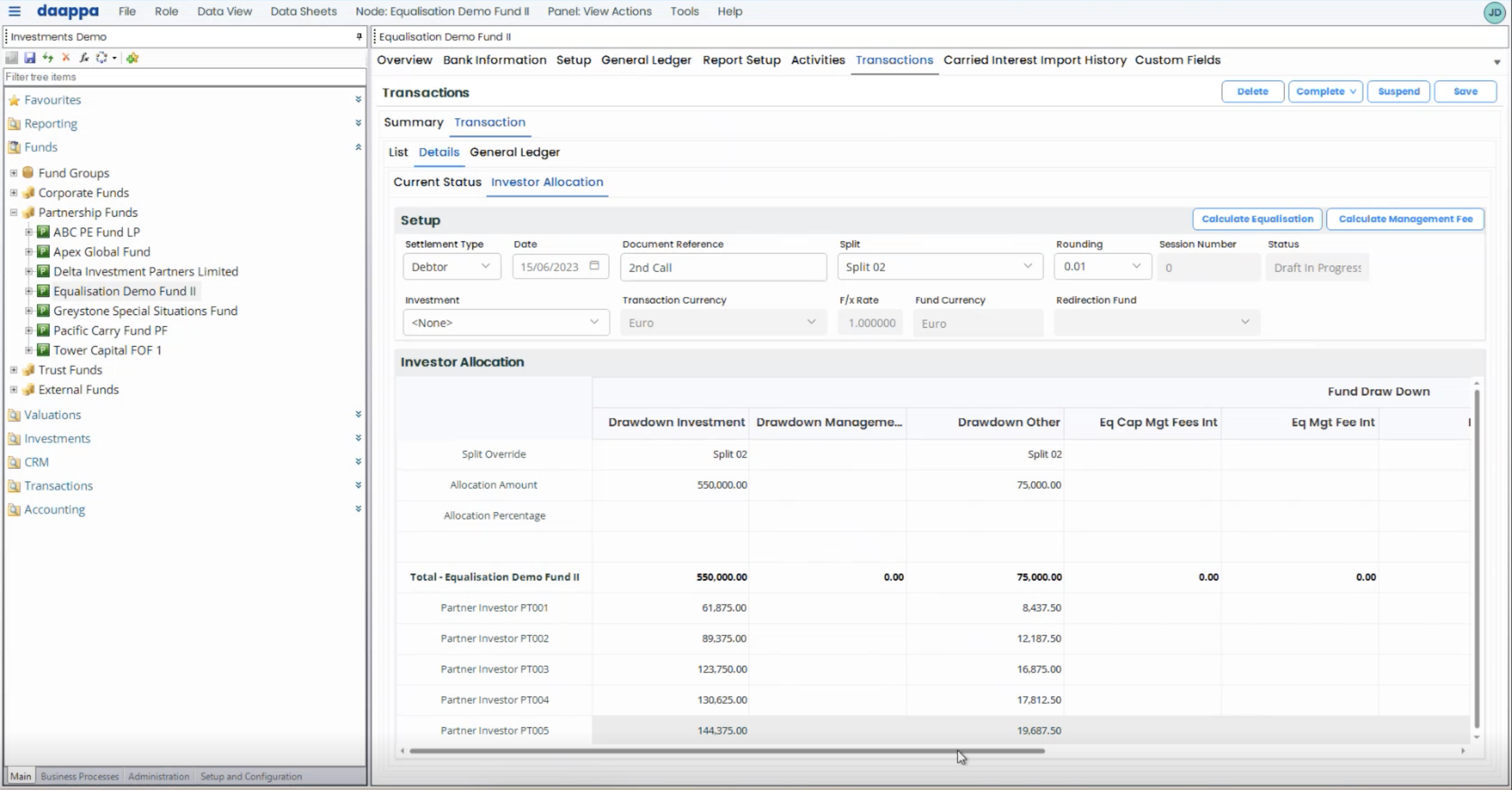Image resolution: width=1512 pixels, height=790 pixels.
Task: Click the Reporting folder icon
Action: point(14,124)
